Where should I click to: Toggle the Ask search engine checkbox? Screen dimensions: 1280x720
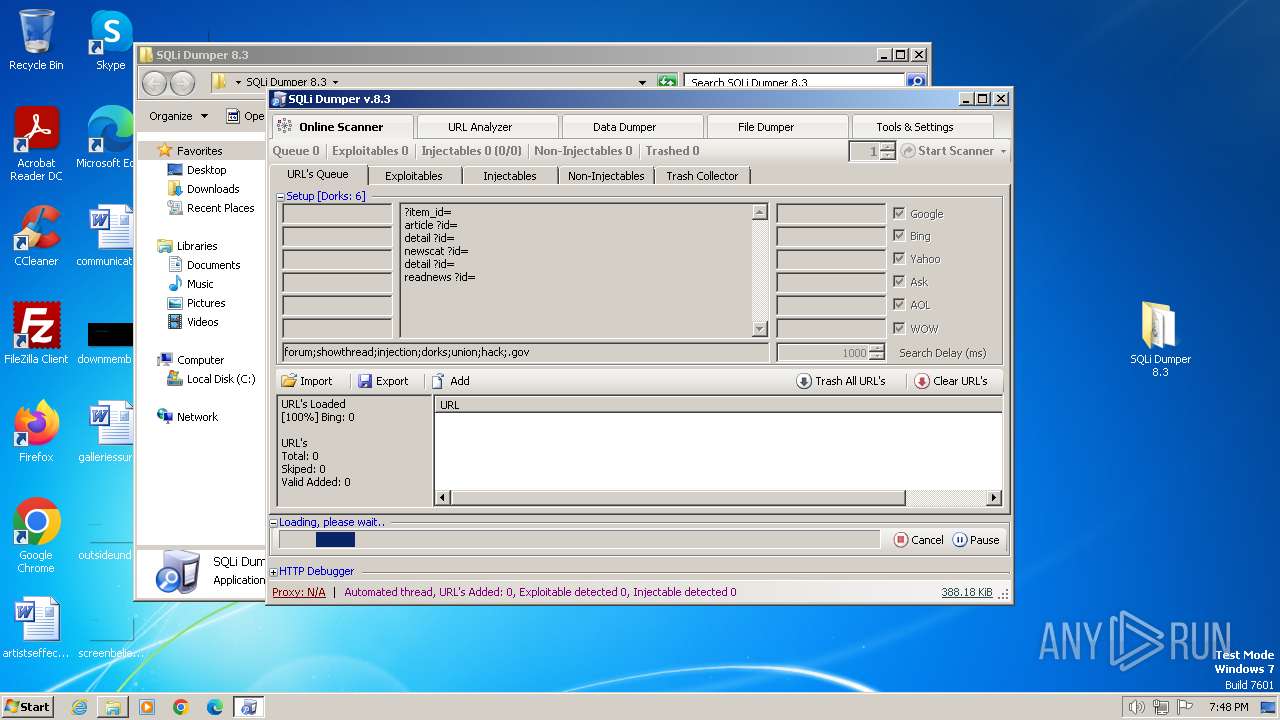click(899, 281)
